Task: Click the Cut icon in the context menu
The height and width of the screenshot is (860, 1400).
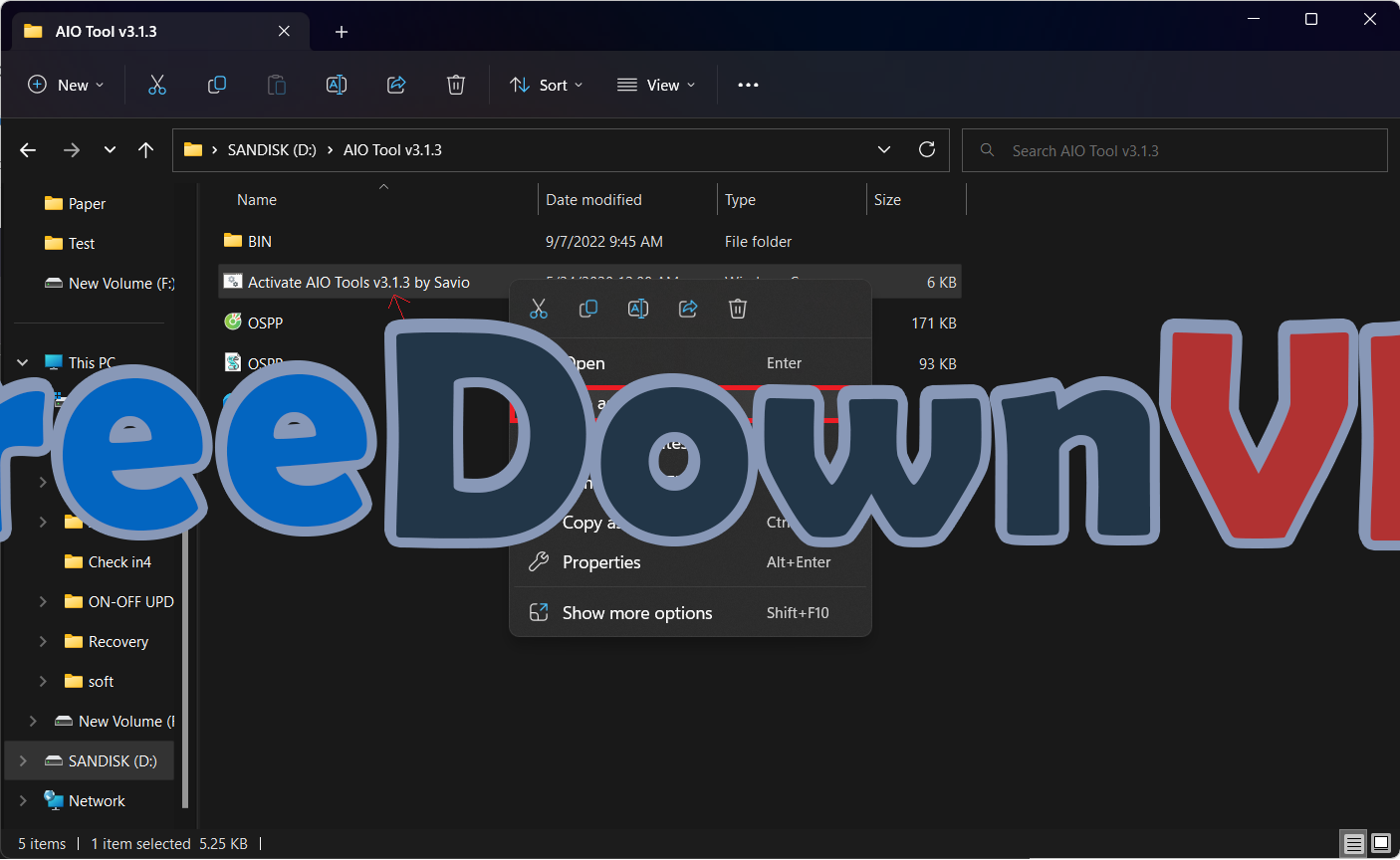Action: click(x=539, y=310)
